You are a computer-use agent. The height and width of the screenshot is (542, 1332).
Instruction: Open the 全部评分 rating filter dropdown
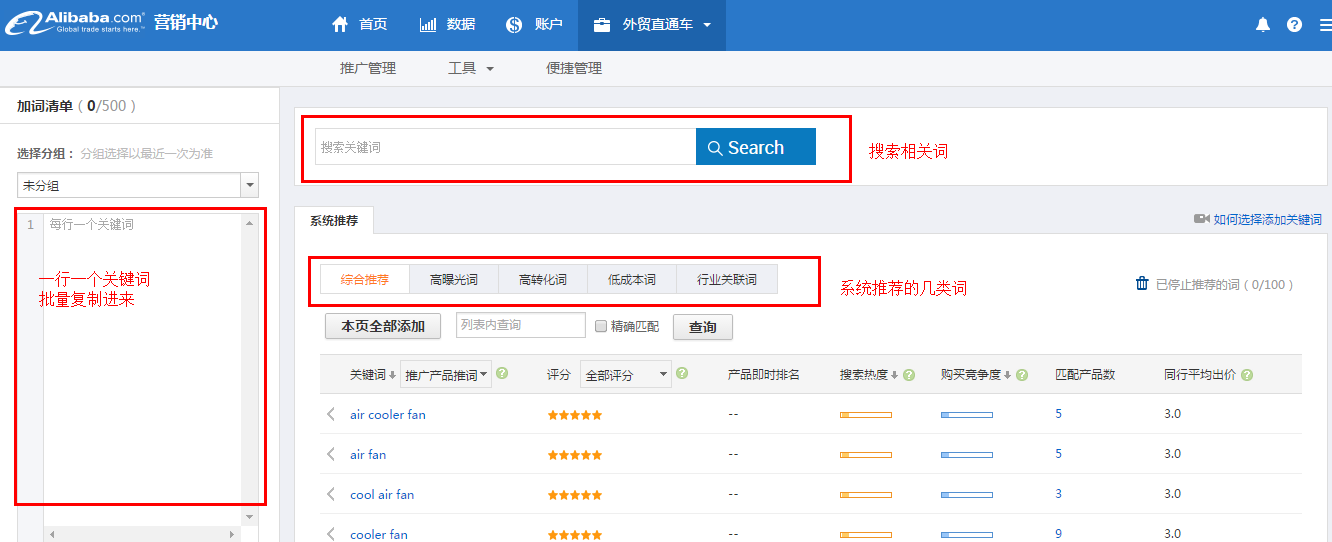625,375
